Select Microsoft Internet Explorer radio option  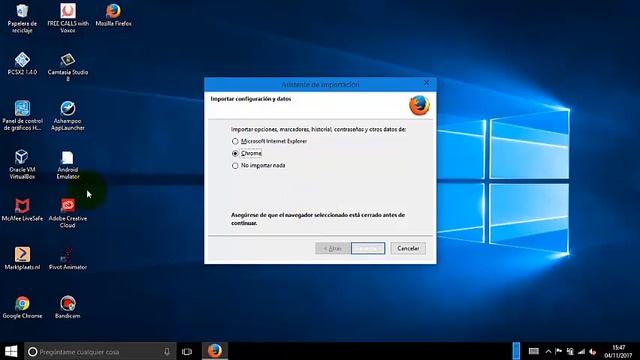[x=269, y=141]
